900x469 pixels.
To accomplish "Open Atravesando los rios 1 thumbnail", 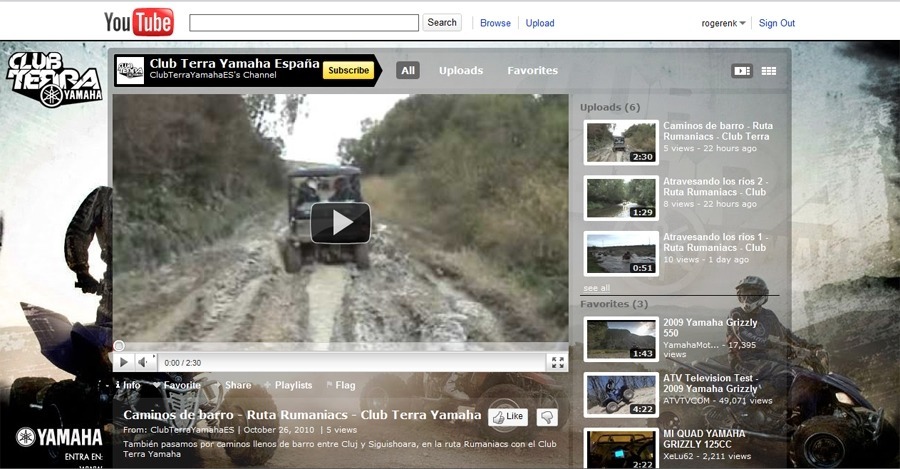I will (620, 254).
